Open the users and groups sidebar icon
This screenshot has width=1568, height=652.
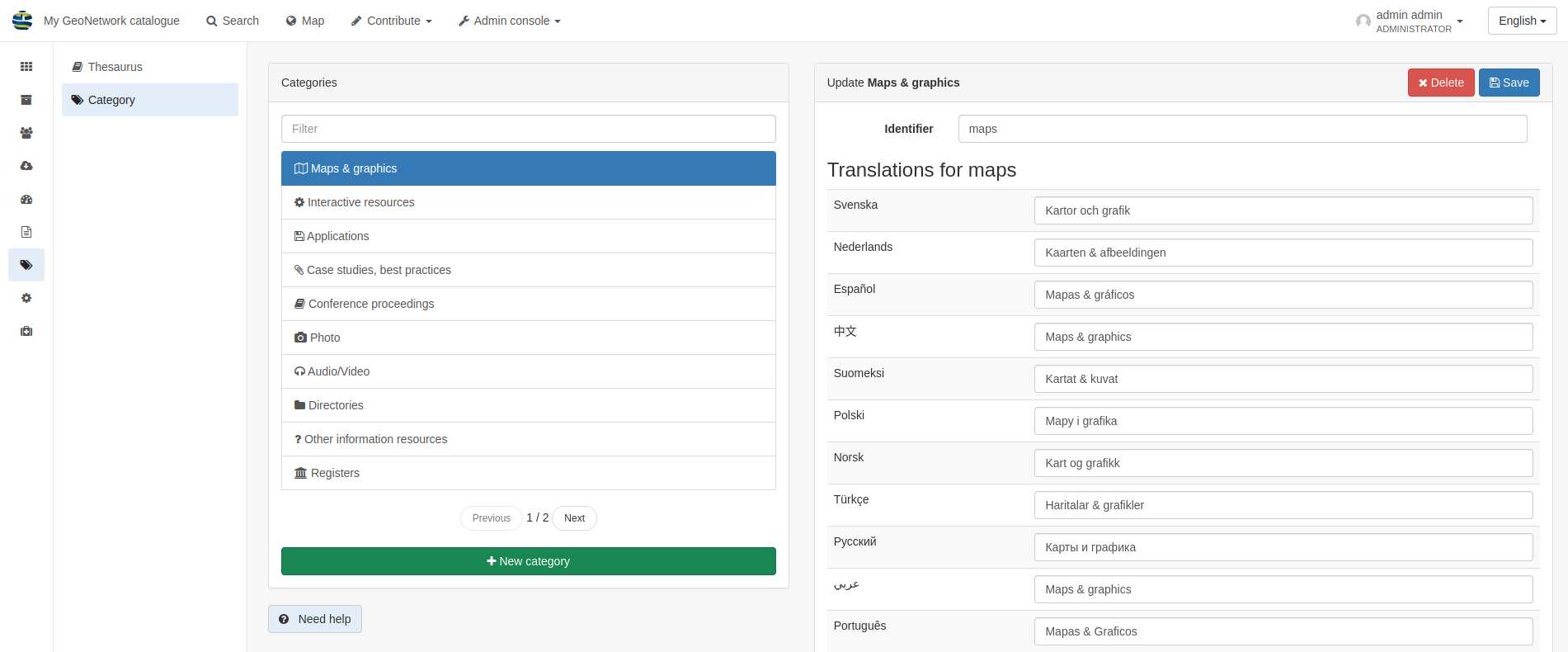(26, 133)
